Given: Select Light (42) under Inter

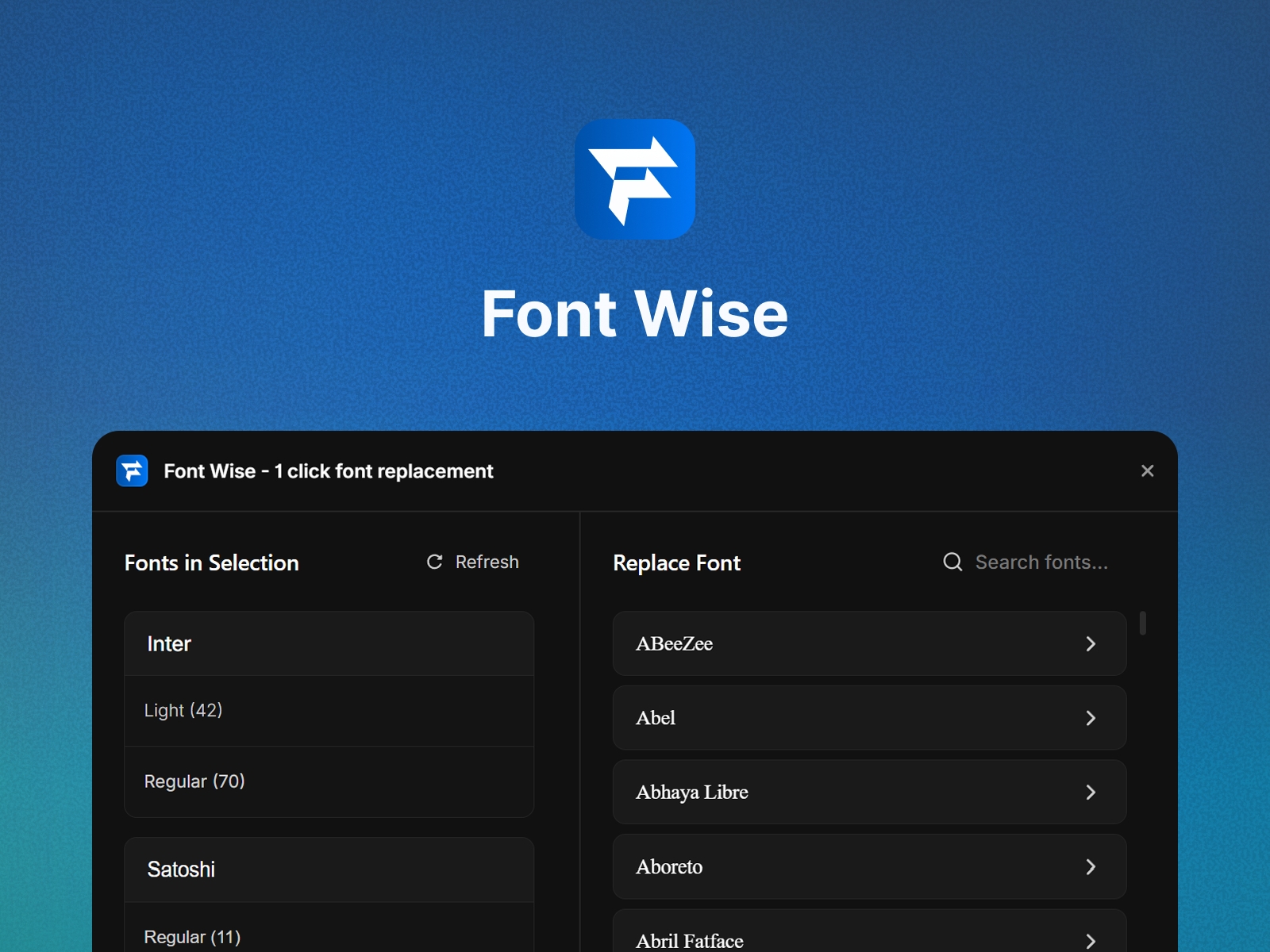Looking at the screenshot, I should coord(329,710).
